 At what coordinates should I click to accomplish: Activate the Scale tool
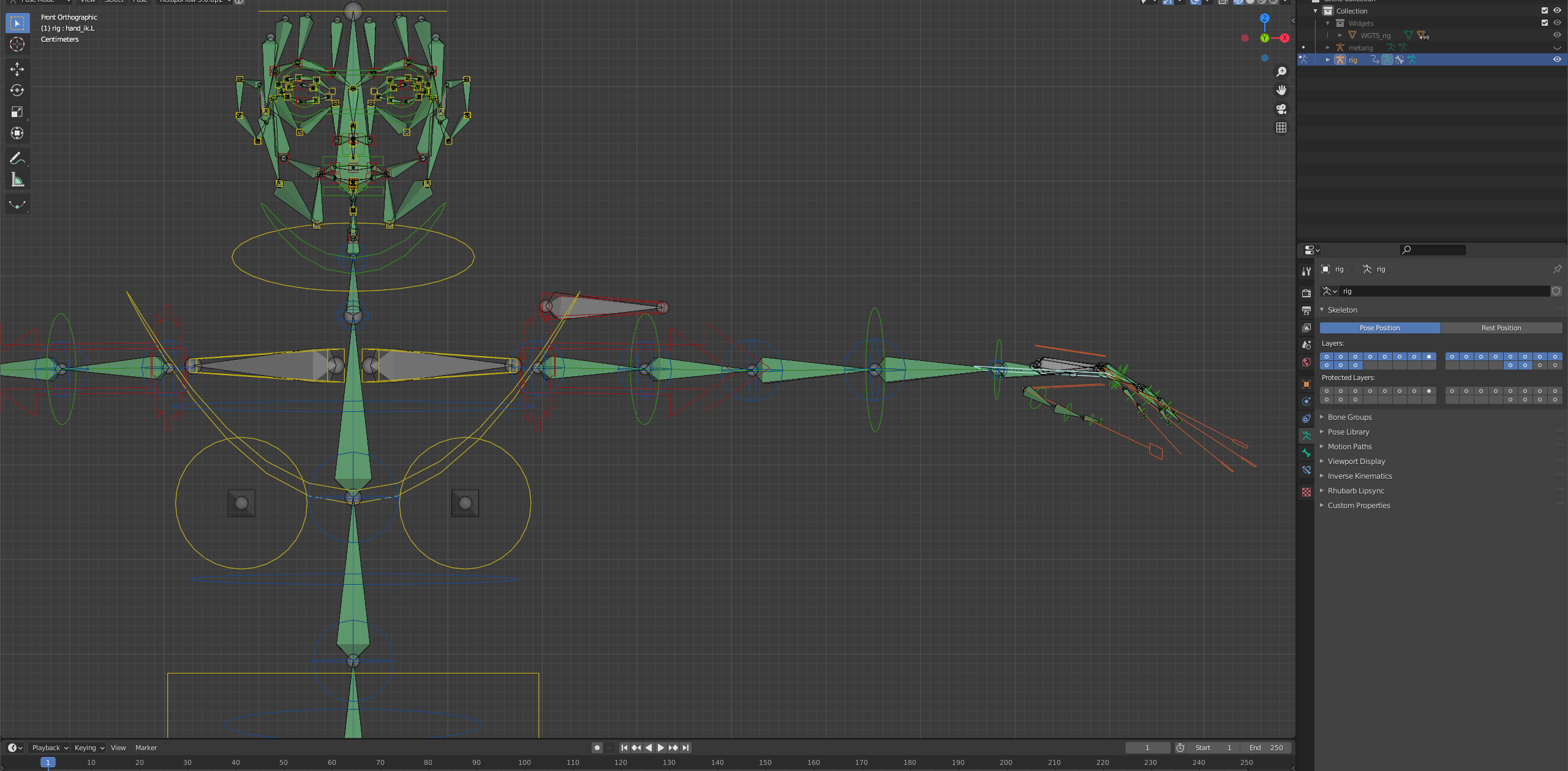[x=17, y=112]
